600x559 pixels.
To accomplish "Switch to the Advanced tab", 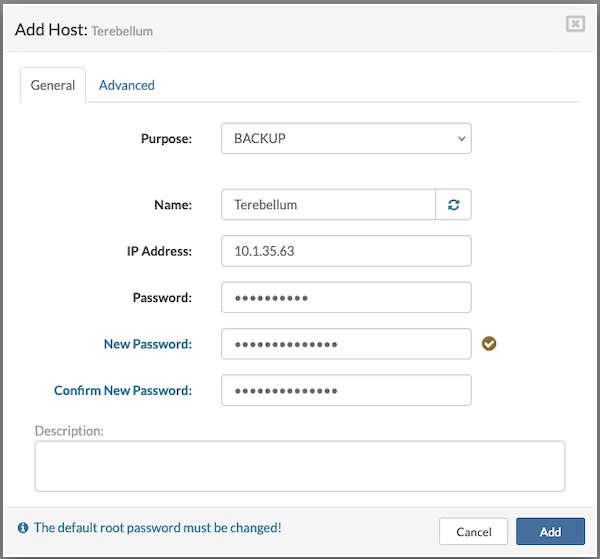I will coord(127,85).
